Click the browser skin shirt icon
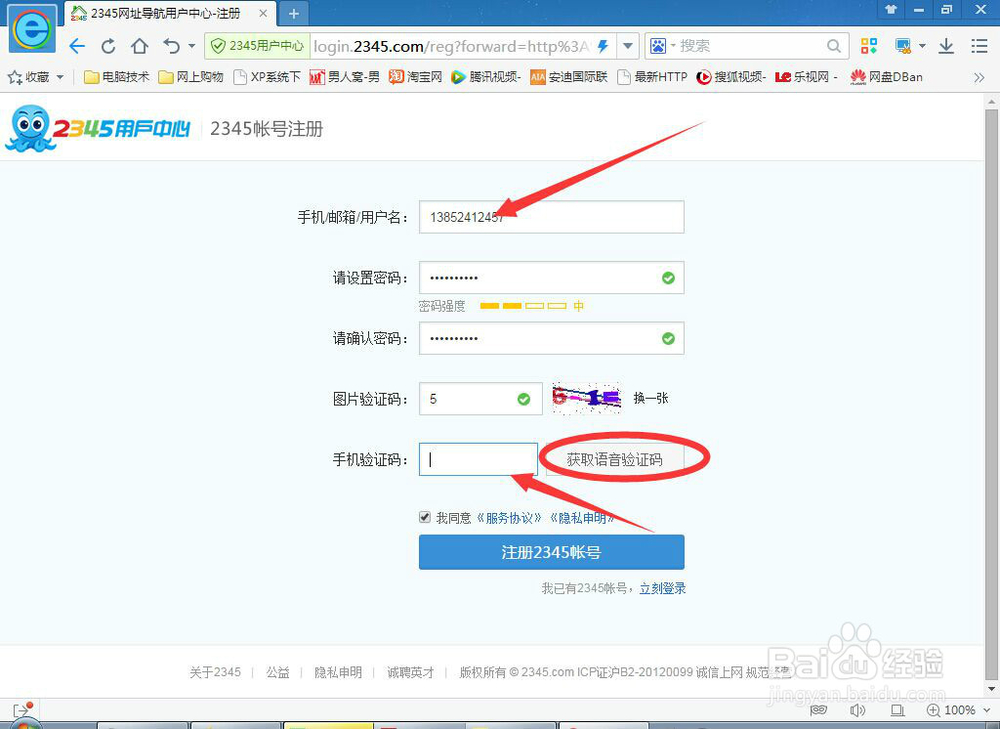Viewport: 1000px width, 729px height. tap(891, 9)
